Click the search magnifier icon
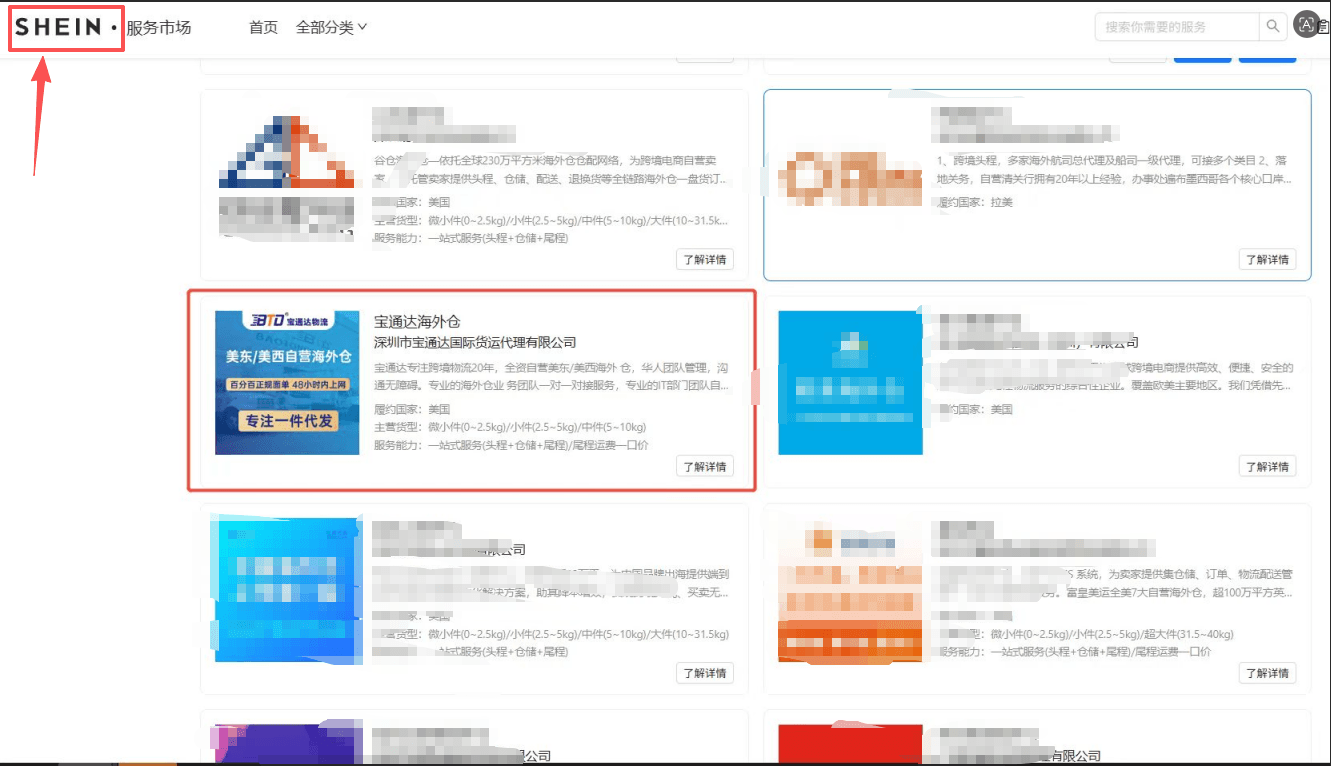 click(x=1272, y=27)
